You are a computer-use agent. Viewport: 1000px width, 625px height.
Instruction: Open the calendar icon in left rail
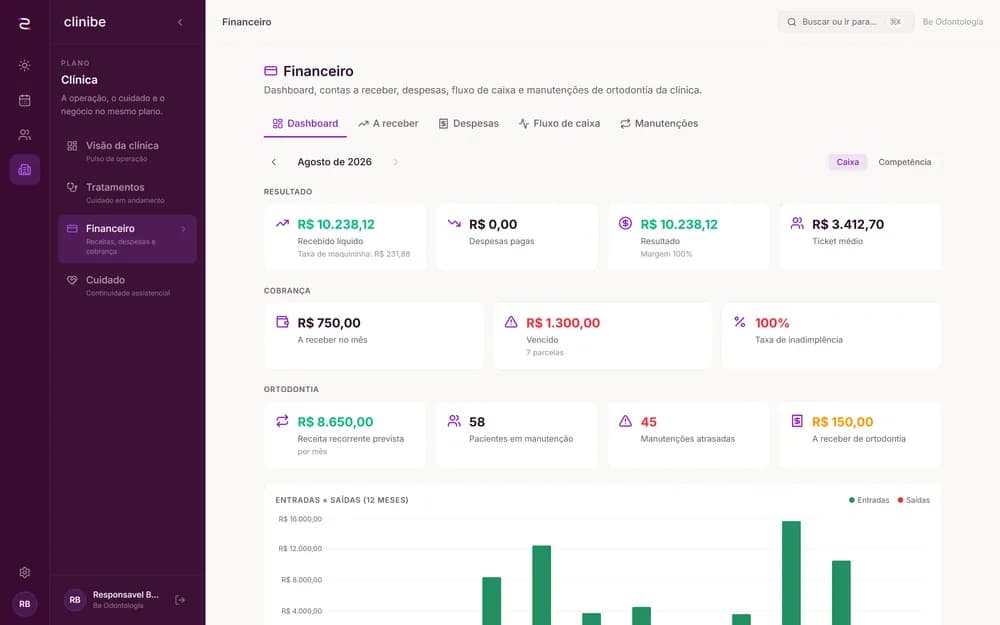(x=24, y=100)
